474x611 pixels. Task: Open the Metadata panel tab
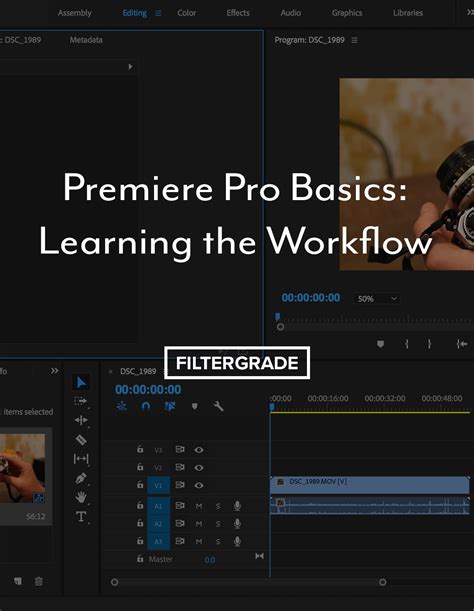[x=86, y=40]
